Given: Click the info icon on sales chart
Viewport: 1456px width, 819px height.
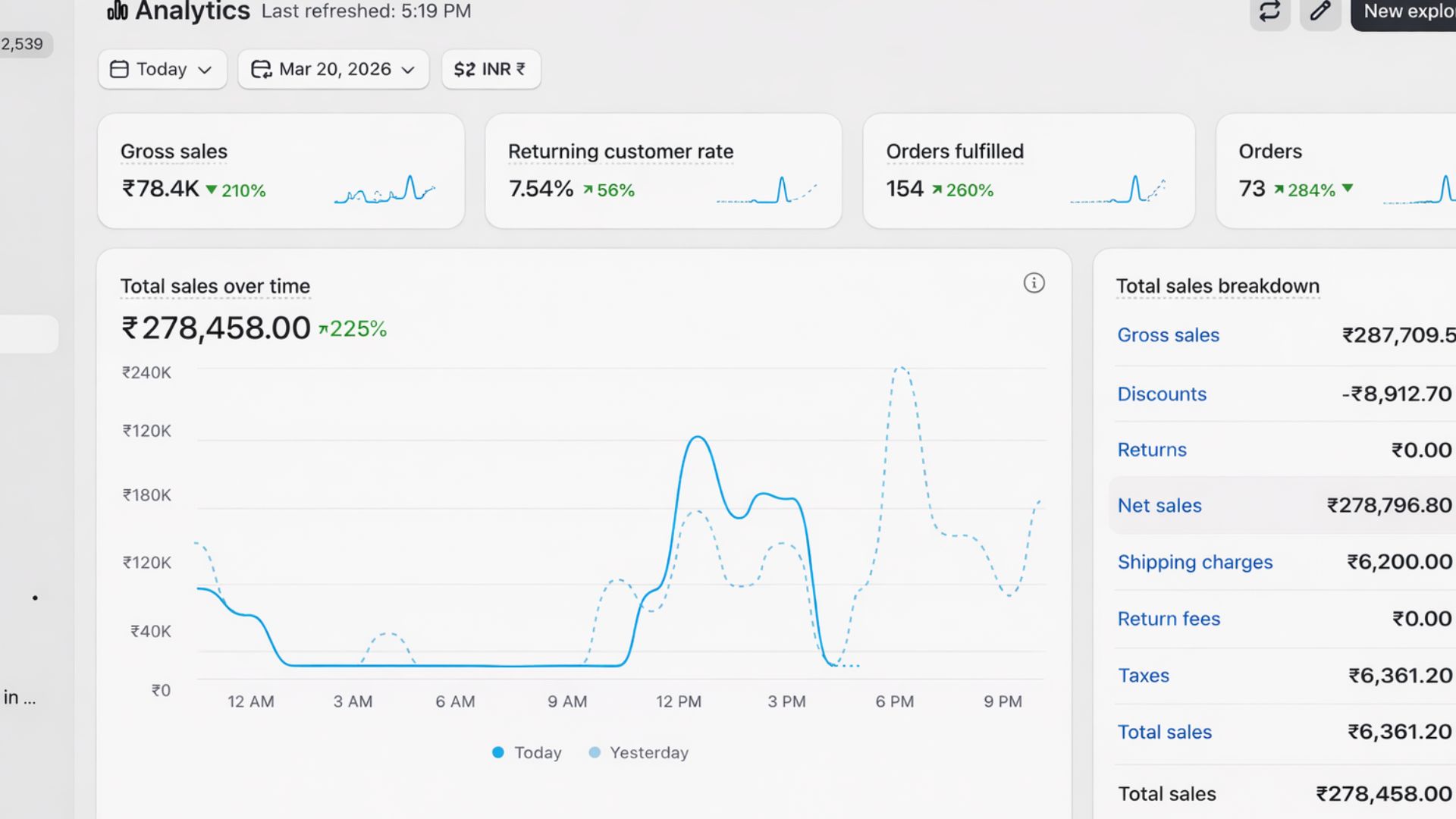Looking at the screenshot, I should (1034, 283).
